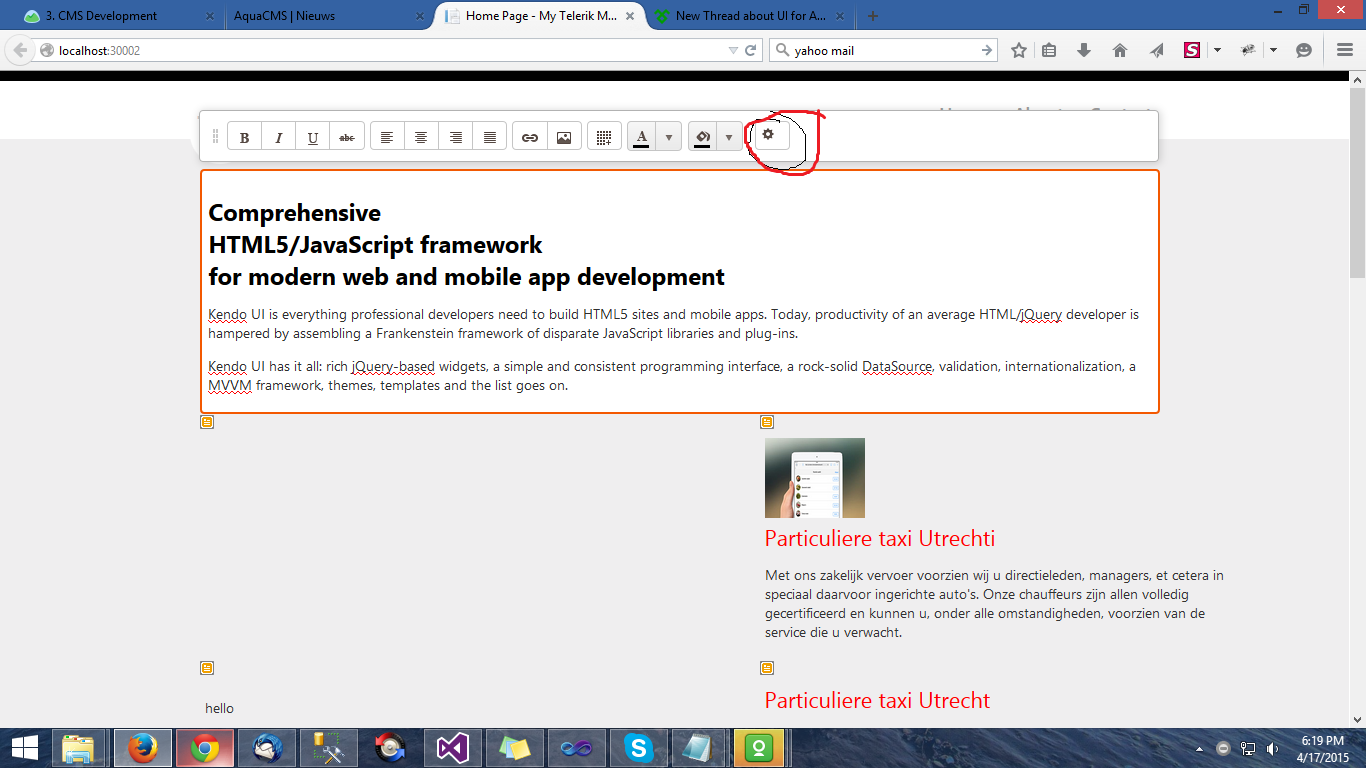
Task: Open the Firefox hamburger menu
Action: (1344, 50)
